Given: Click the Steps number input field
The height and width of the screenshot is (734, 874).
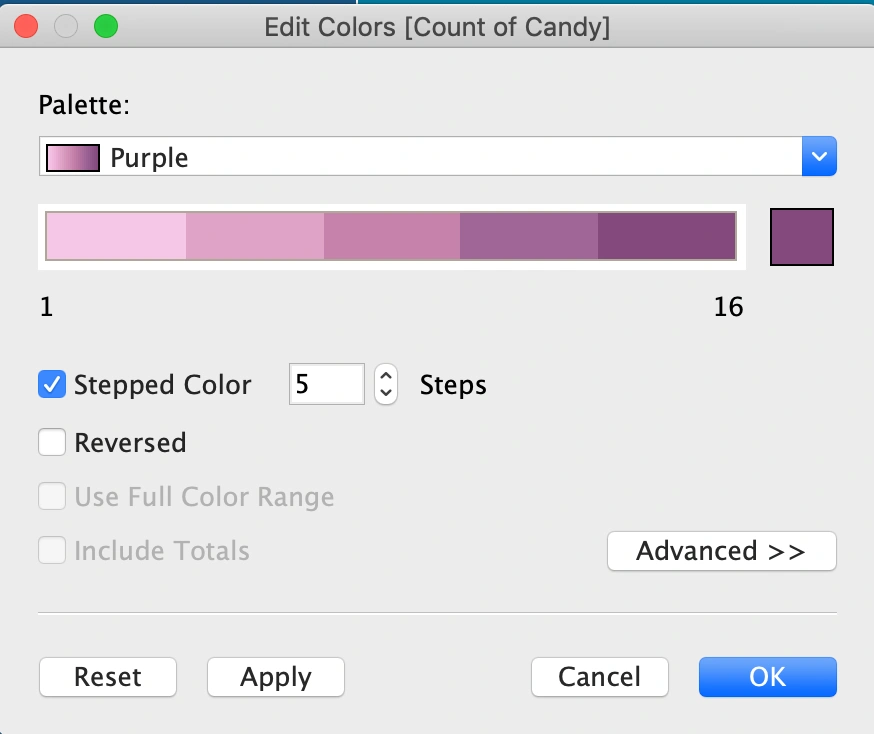Looking at the screenshot, I should (326, 385).
